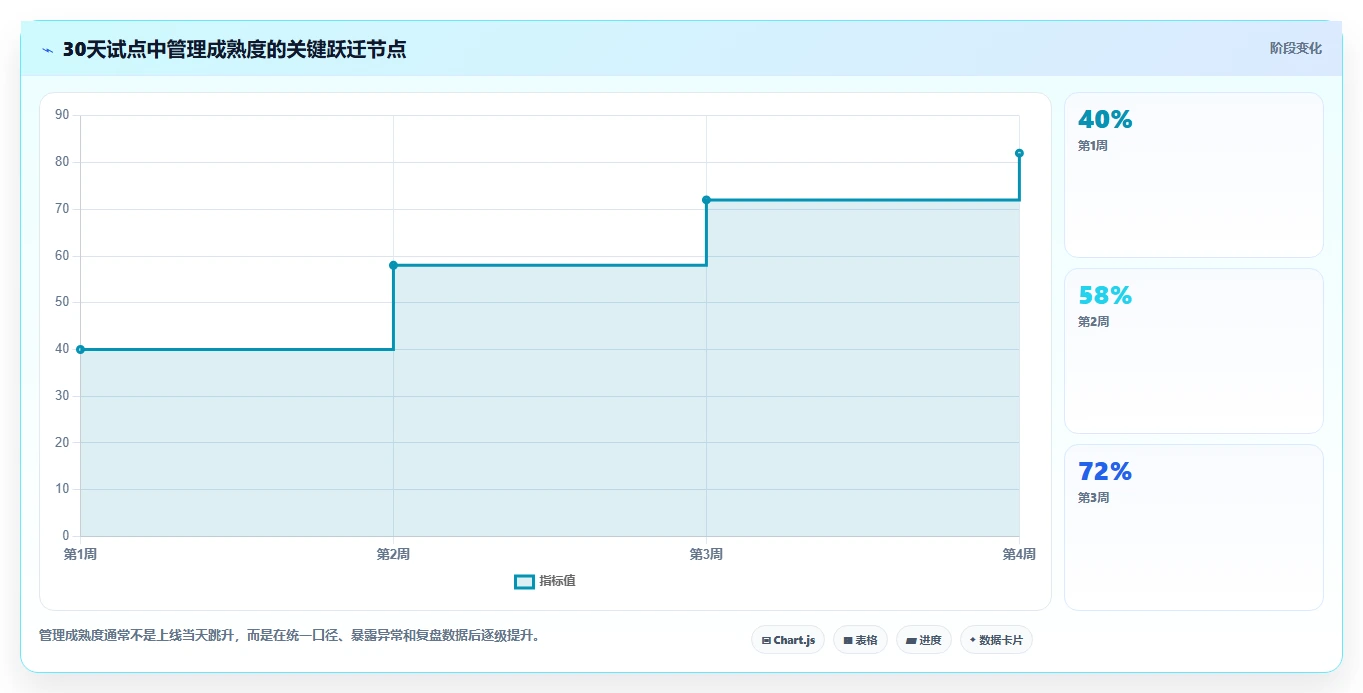Select the 表格 tag pill
Screen dimensions: 1363x693
coord(860,640)
